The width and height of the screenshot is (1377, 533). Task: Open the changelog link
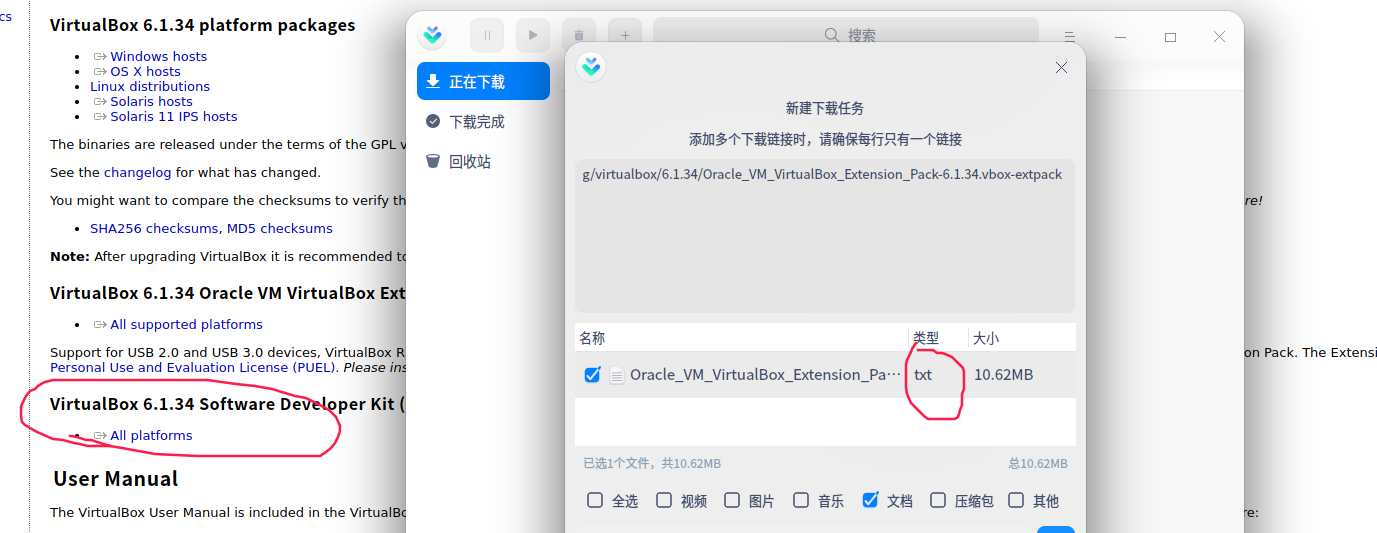point(138,172)
